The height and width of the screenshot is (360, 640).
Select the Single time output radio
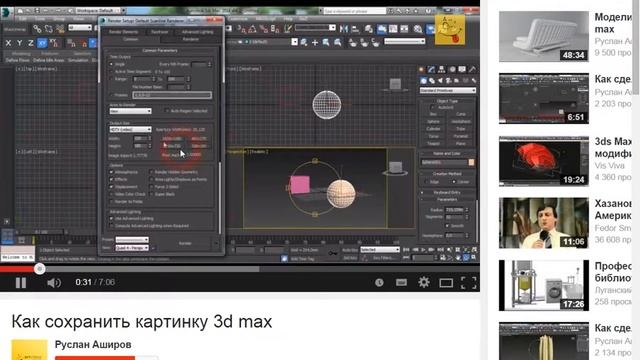(x=111, y=64)
